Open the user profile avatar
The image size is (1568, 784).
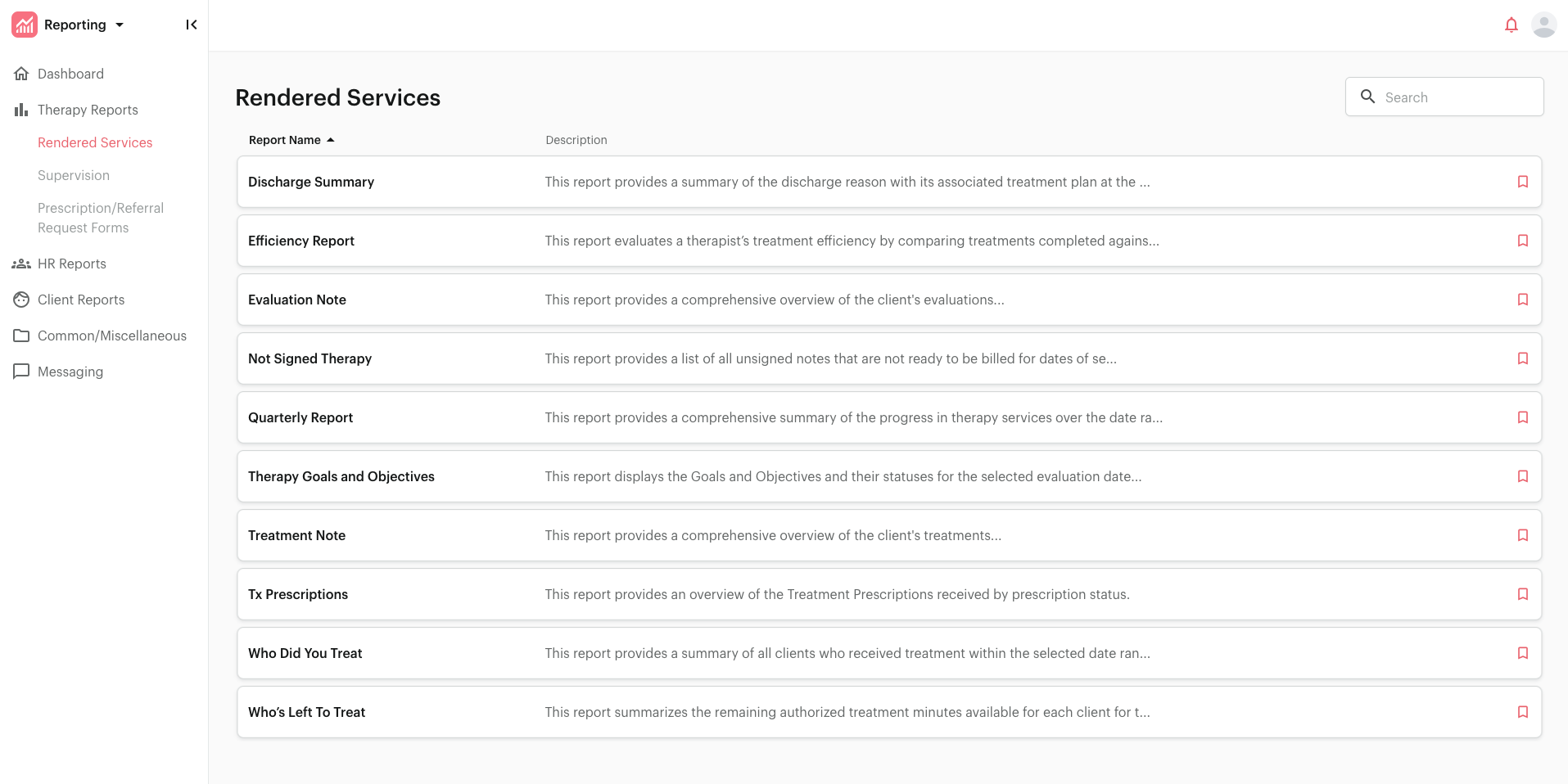1543,25
